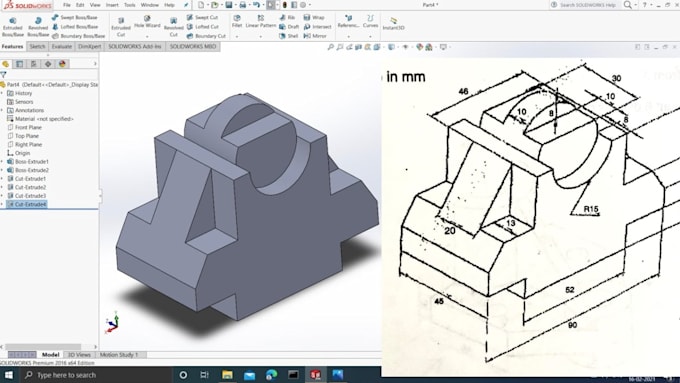Screen dimensions: 680x383
Task: Select the Mirror tool
Action: pos(315,36)
